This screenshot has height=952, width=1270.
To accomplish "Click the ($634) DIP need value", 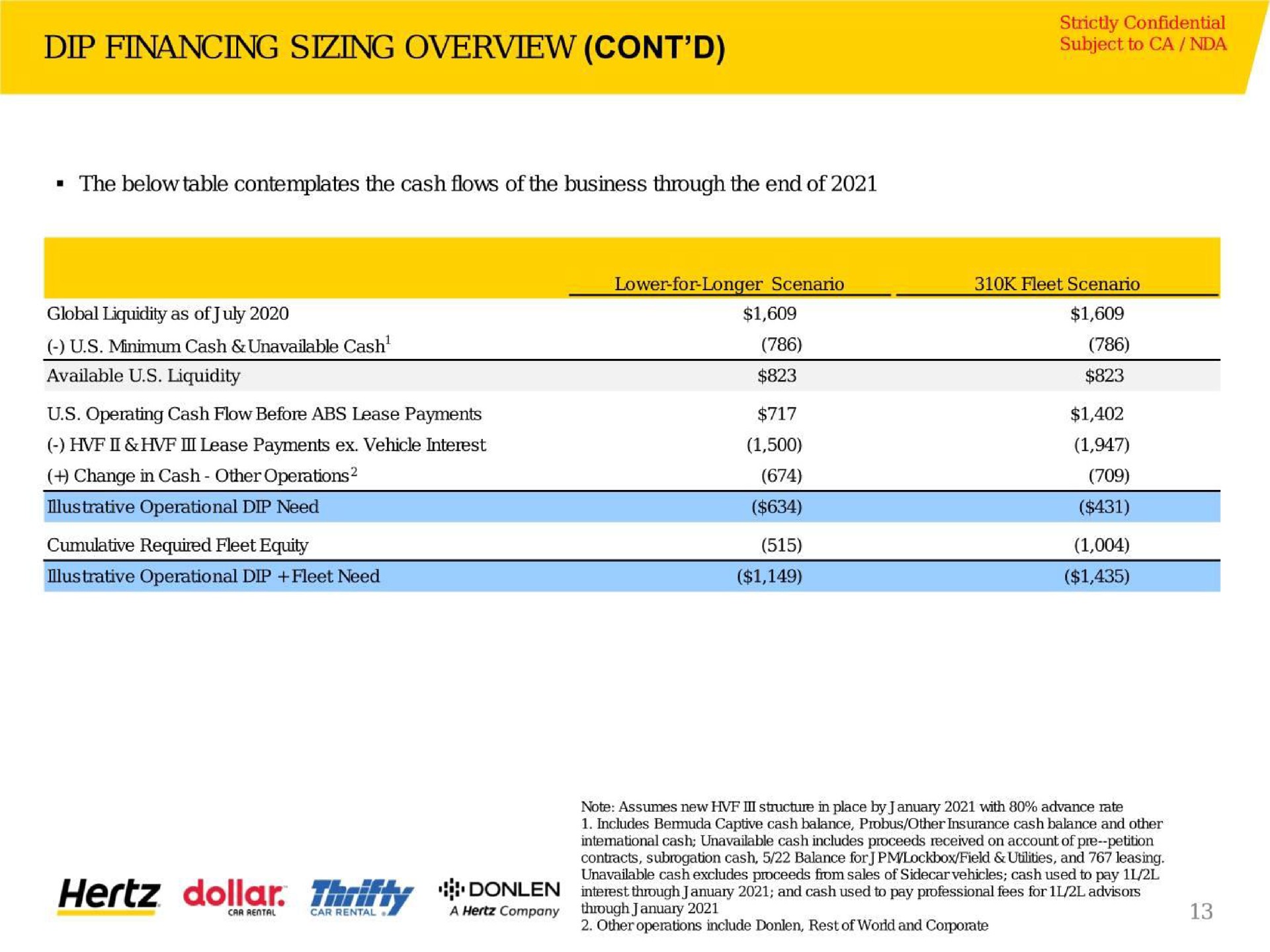I will pyautogui.click(x=777, y=507).
